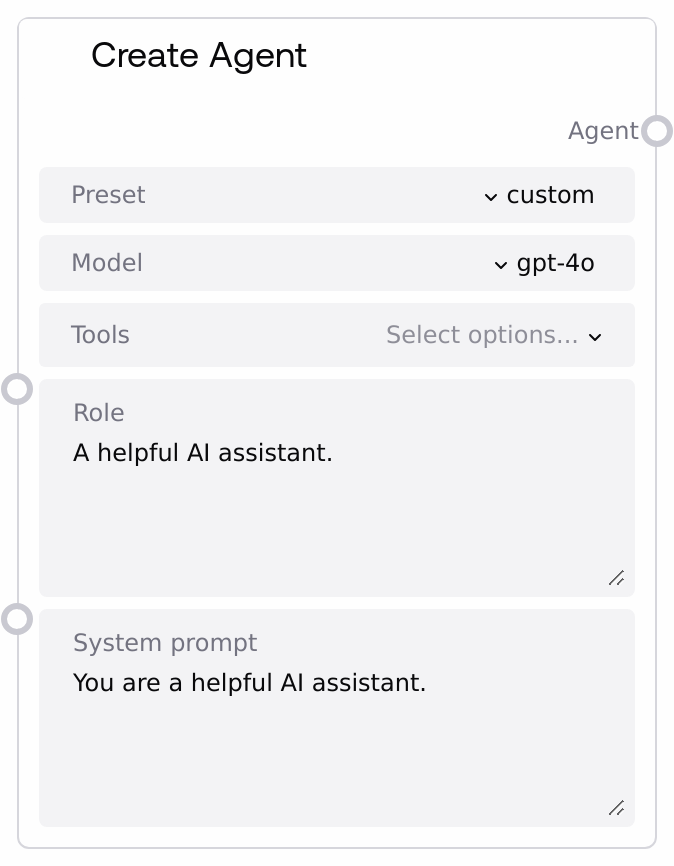674x866 pixels.
Task: Click the Agent output port circle
Action: tap(657, 131)
